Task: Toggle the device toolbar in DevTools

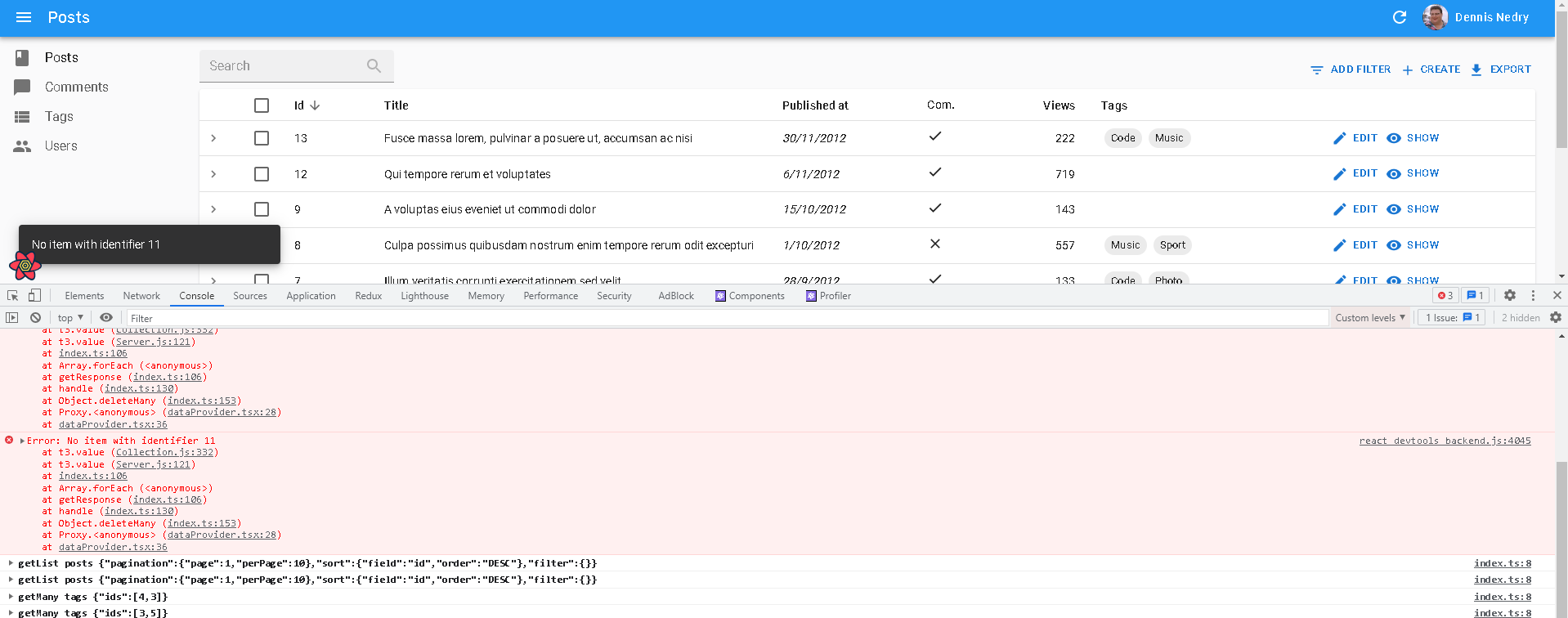Action: pyautogui.click(x=34, y=295)
